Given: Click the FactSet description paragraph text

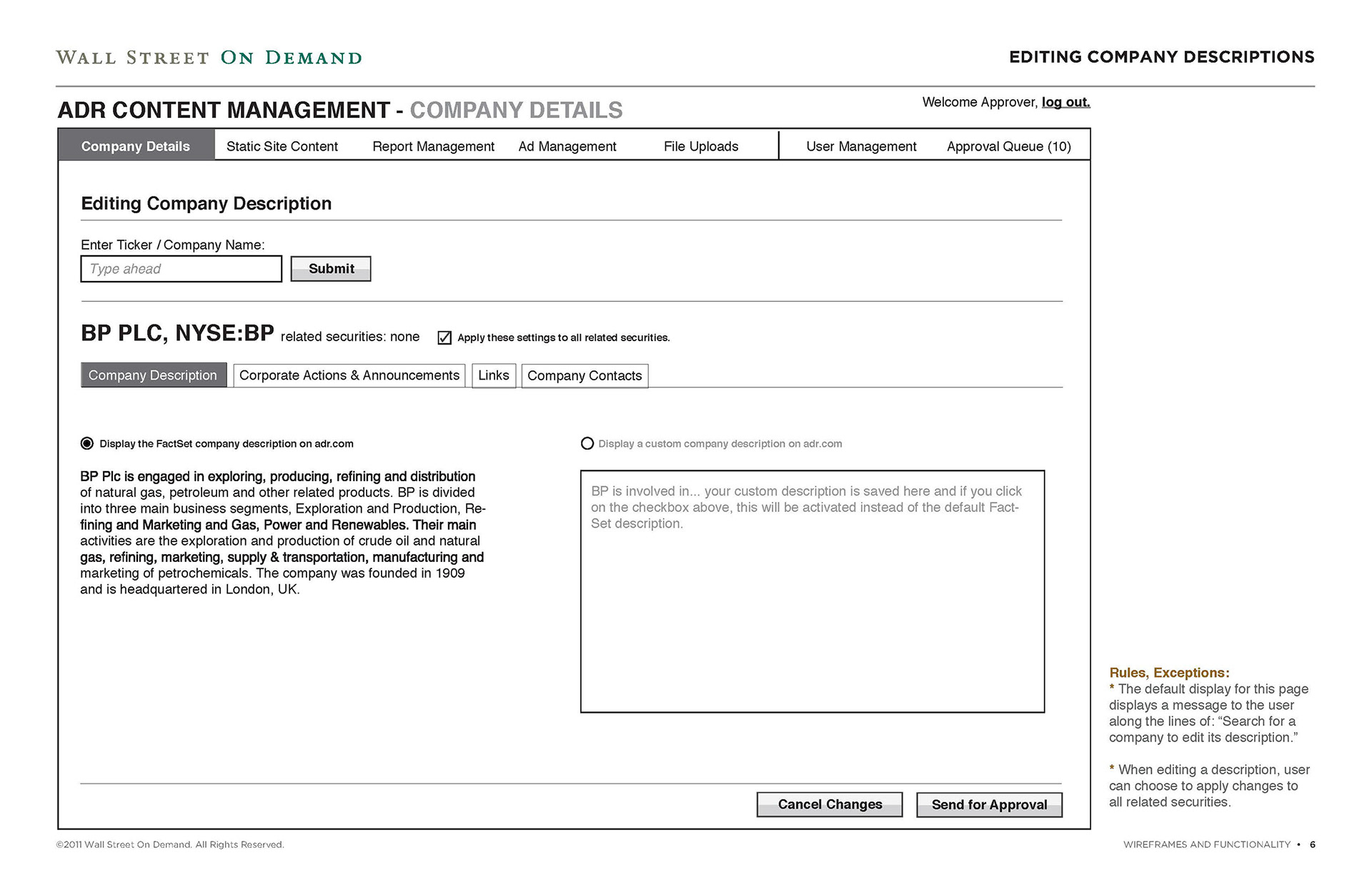Looking at the screenshot, I should coord(283,533).
